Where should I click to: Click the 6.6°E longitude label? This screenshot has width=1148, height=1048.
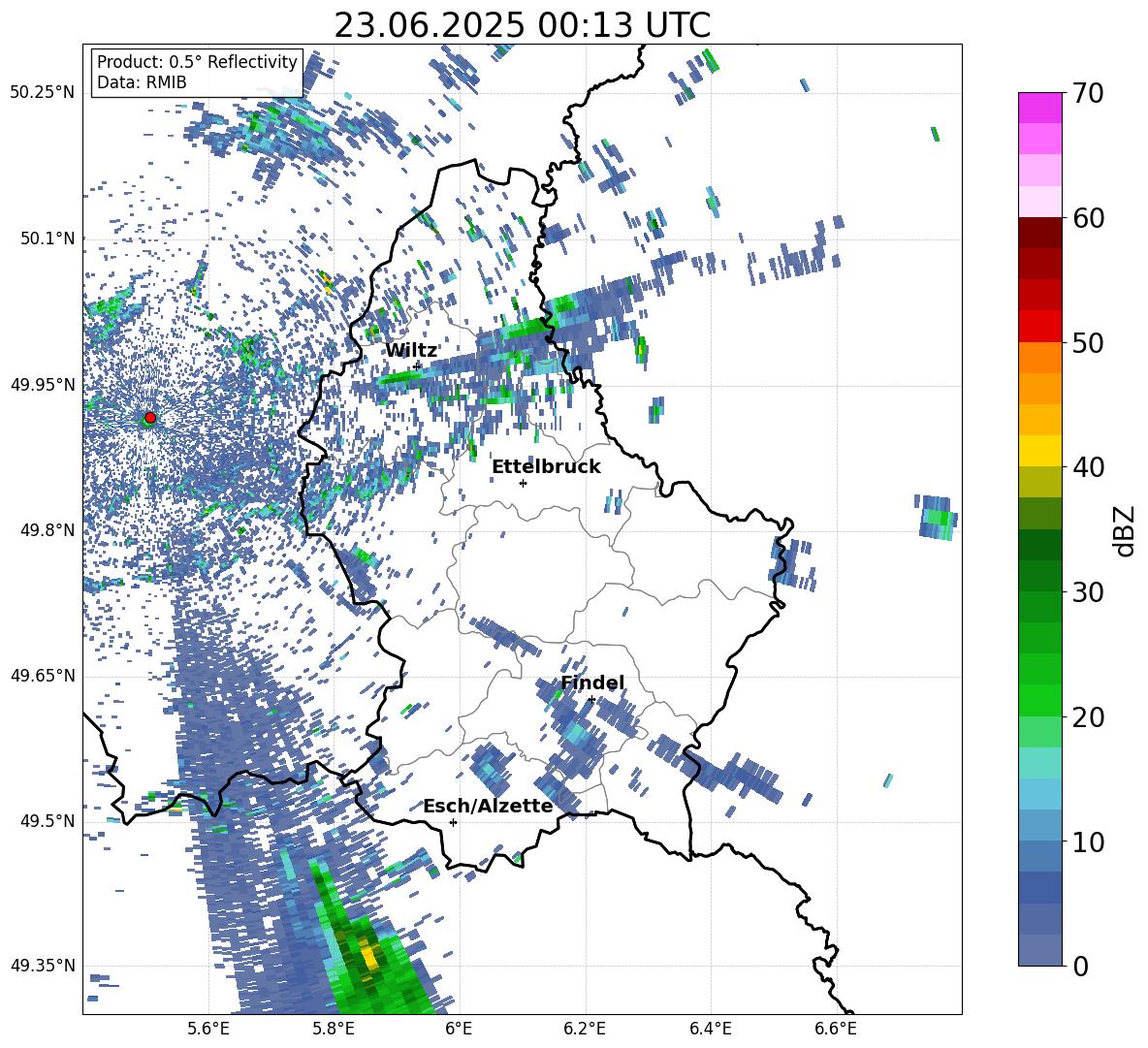[x=836, y=1029]
